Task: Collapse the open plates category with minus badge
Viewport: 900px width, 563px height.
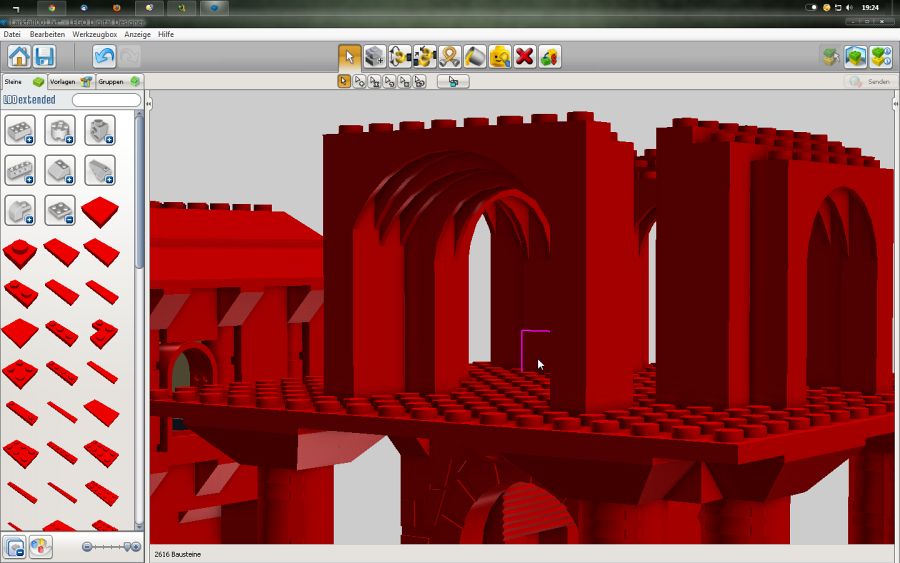Action: coord(60,210)
